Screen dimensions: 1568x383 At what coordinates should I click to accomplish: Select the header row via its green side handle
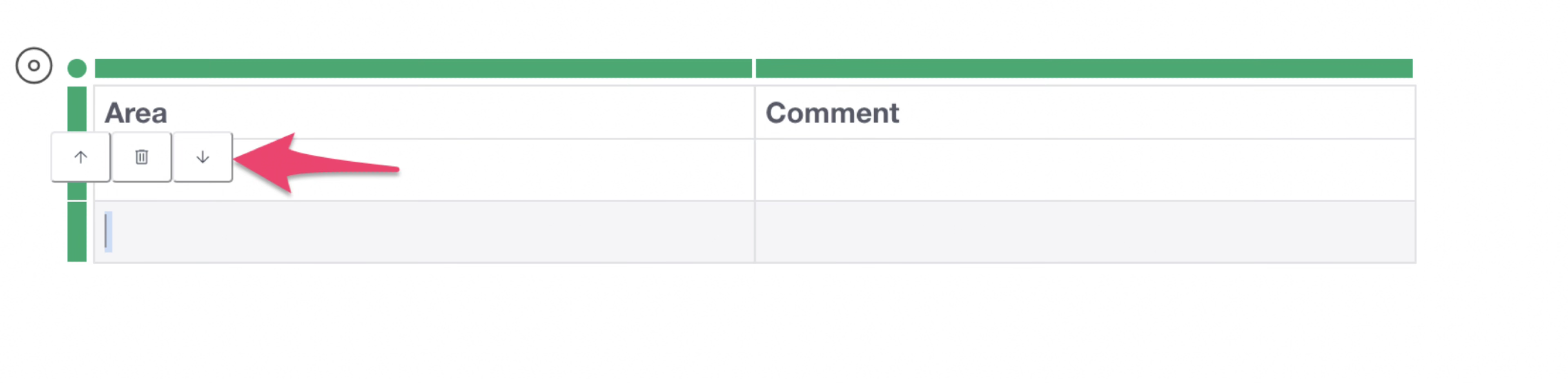click(x=77, y=108)
